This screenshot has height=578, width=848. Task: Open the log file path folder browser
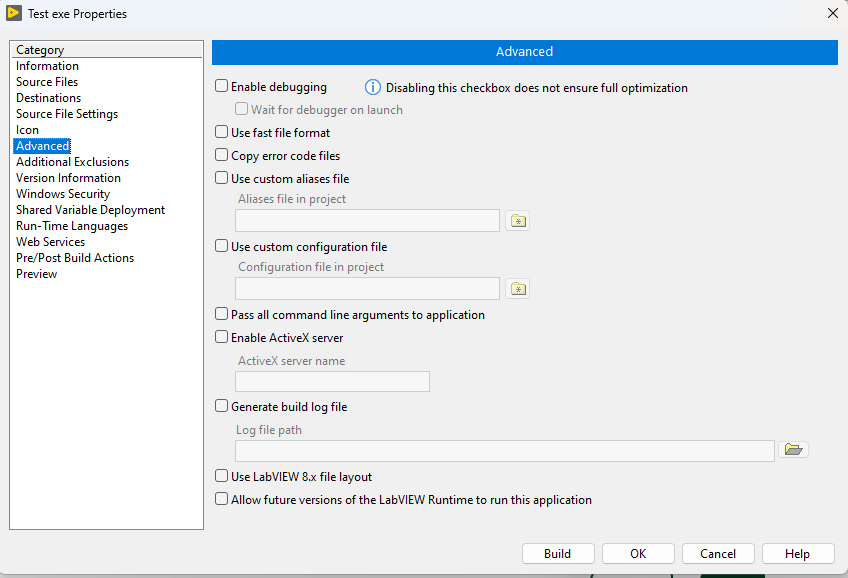(794, 450)
